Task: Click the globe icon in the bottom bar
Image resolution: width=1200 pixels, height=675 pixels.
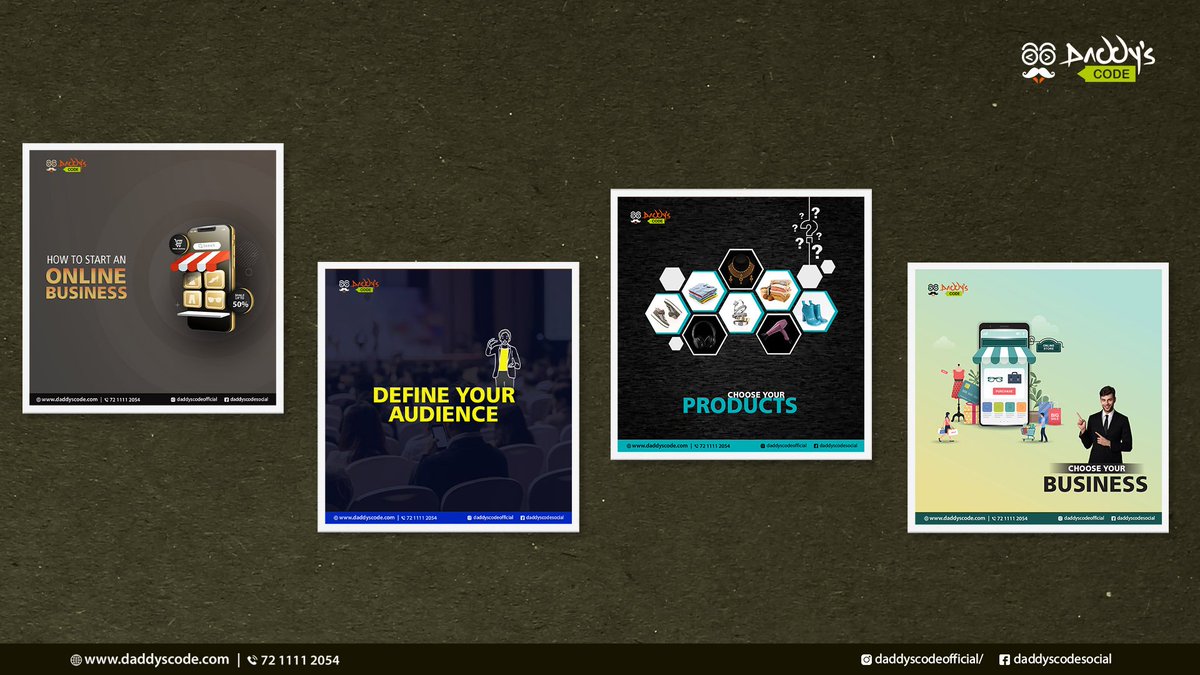Action: point(76,660)
